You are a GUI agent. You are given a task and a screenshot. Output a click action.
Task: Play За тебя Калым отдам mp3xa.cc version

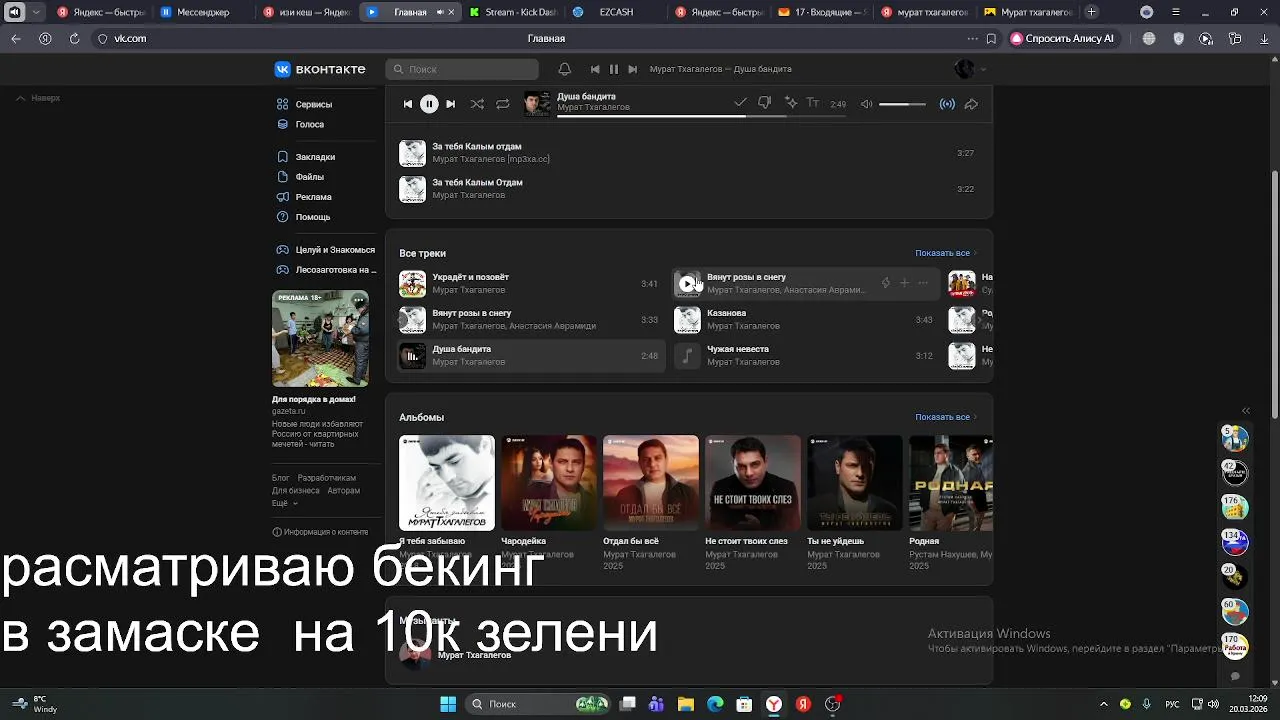pyautogui.click(x=412, y=153)
